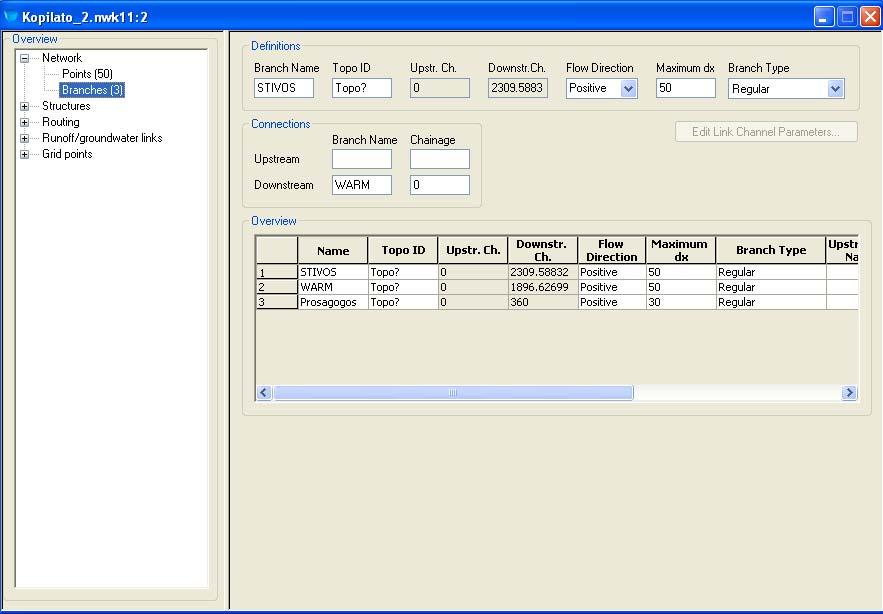The image size is (883, 614).
Task: Click the Name column header
Action: click(x=333, y=250)
